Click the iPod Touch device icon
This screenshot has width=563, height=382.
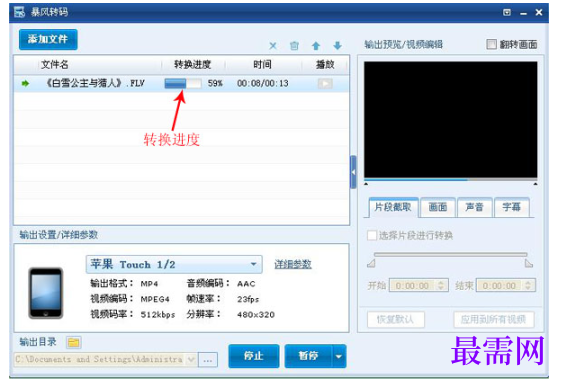point(46,293)
